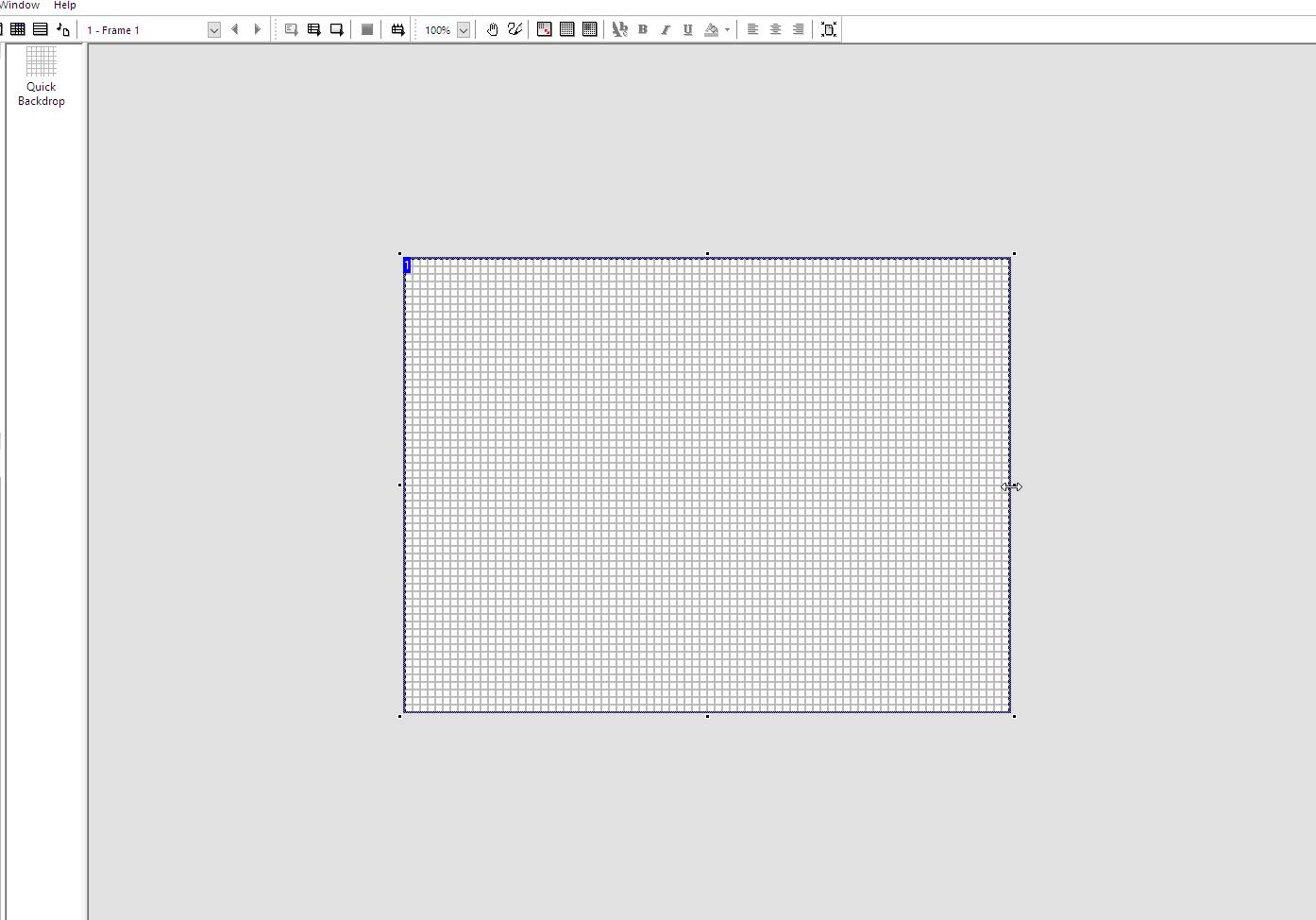
Task: Toggle bold text formatting
Action: click(643, 29)
